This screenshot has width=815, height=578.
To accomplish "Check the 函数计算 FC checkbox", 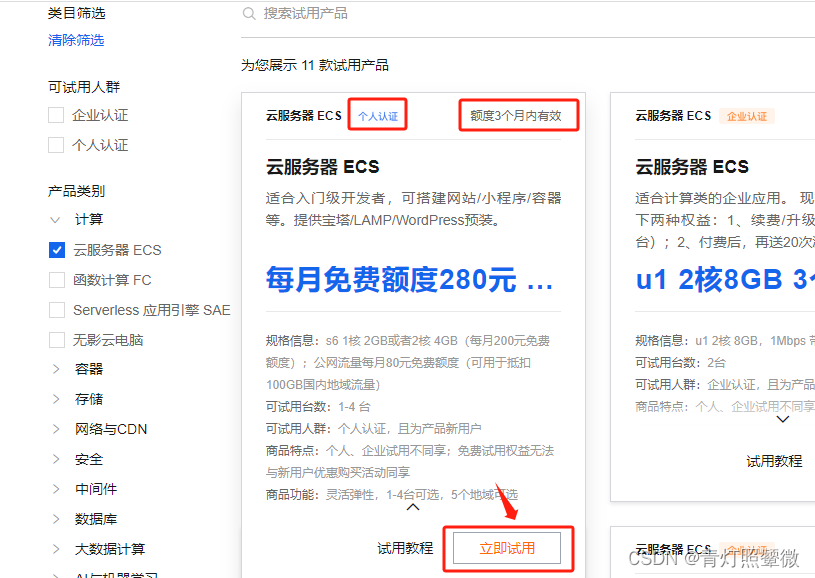I will (x=56, y=280).
